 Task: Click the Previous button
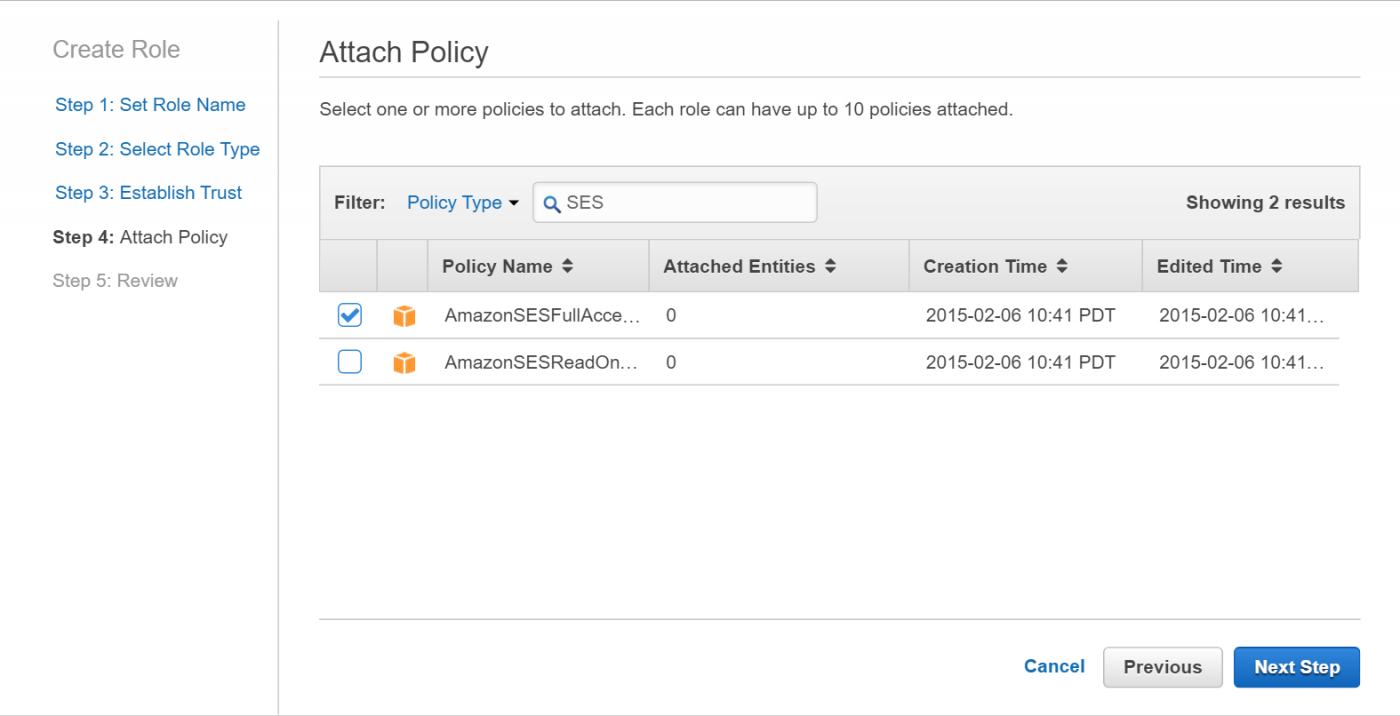[x=1163, y=667]
